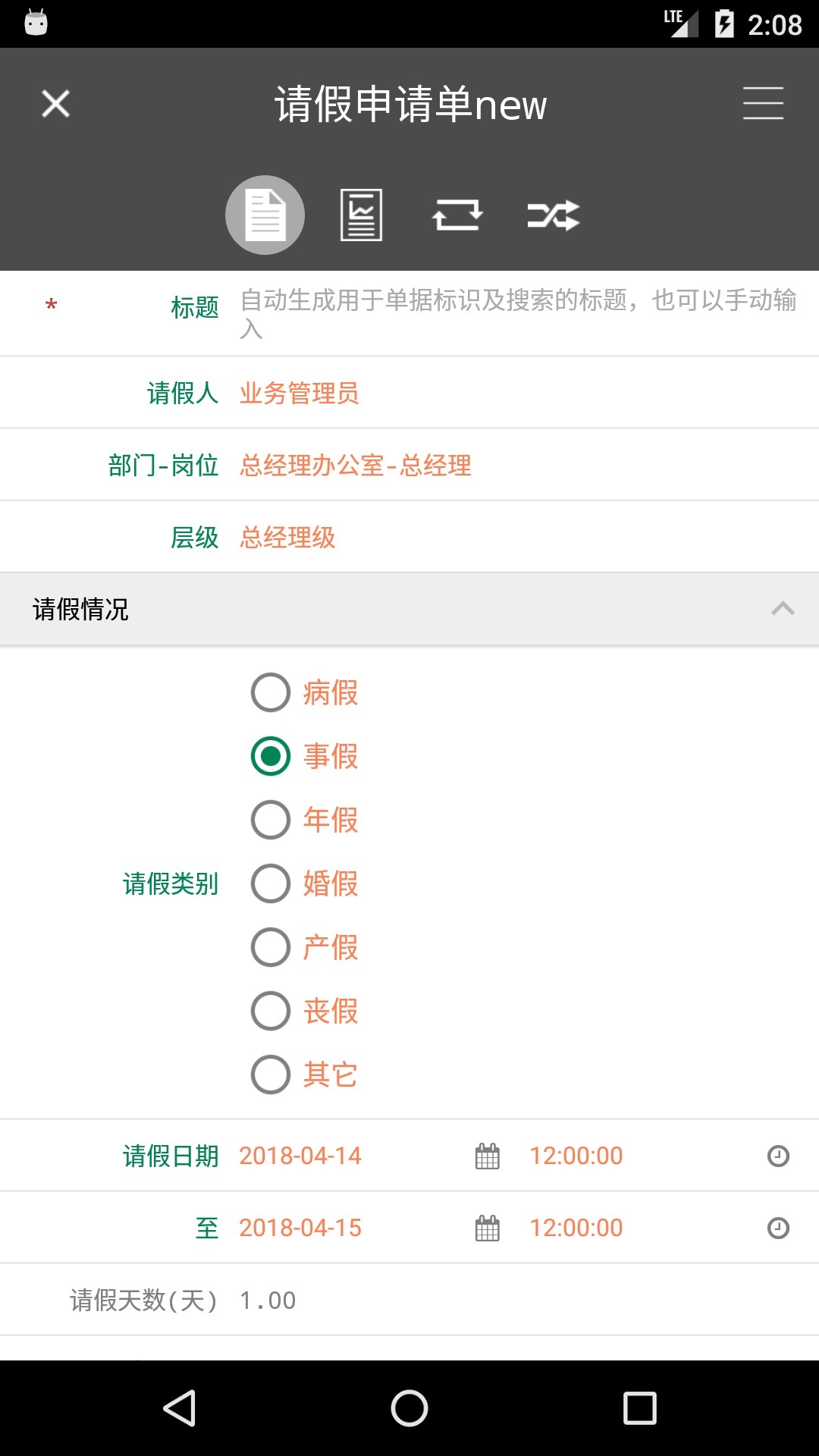Open calendar picker for 2018-04-15 end date

[x=488, y=1228]
